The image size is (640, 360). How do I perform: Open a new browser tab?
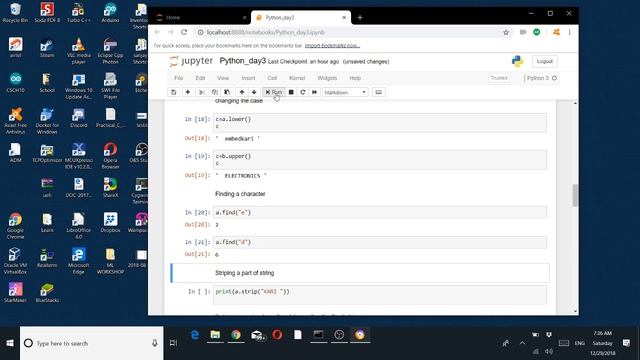point(360,18)
